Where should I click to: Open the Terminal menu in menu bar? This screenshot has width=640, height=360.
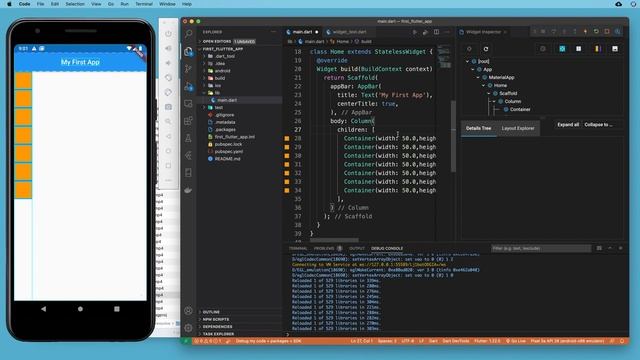[x=144, y=4]
